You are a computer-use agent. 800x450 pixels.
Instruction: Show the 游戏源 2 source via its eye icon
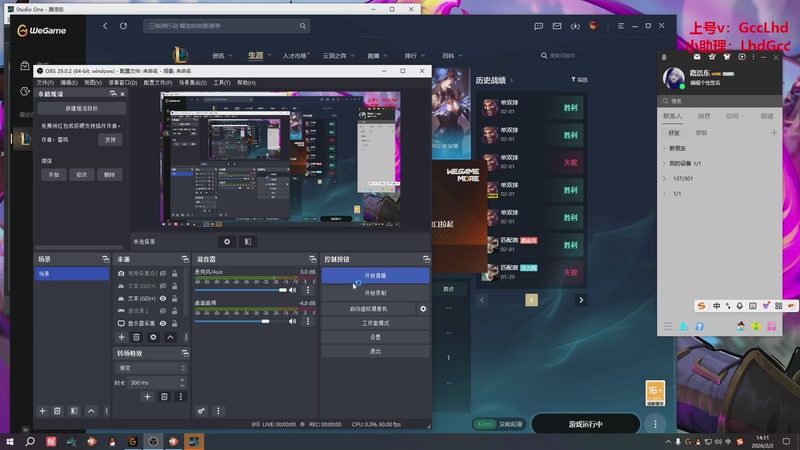pyautogui.click(x=163, y=311)
